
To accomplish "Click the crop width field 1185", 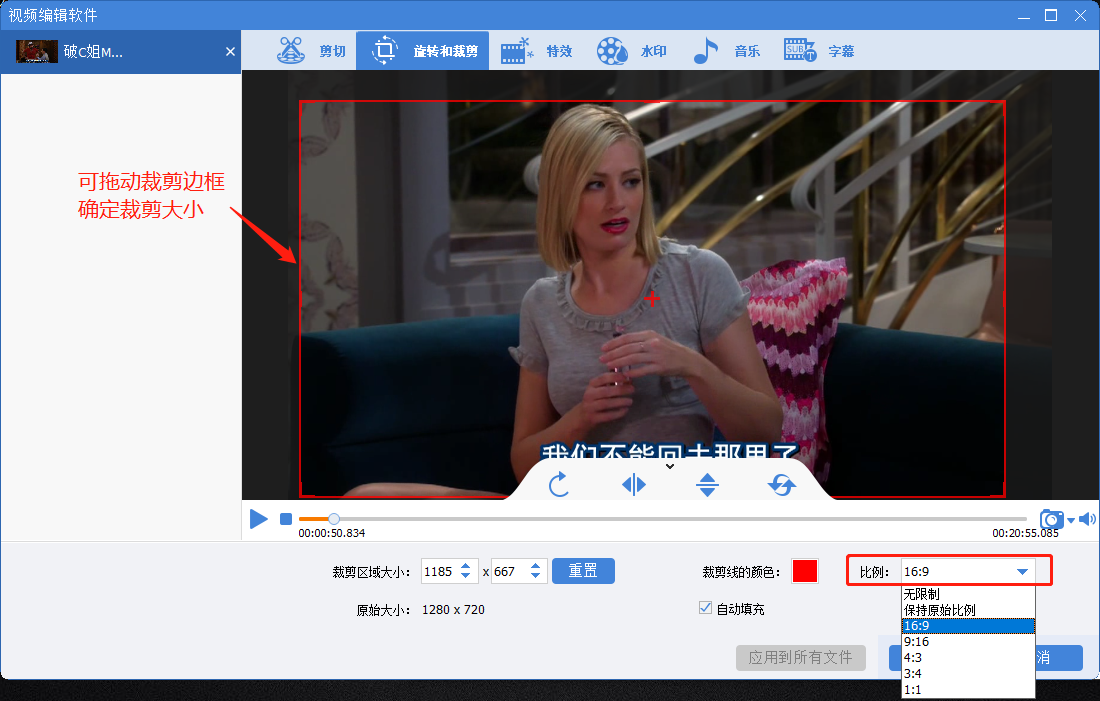I will pos(439,571).
